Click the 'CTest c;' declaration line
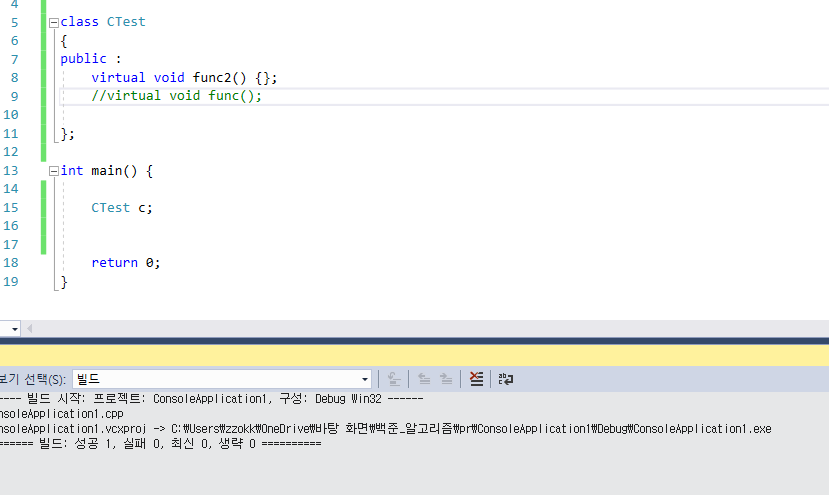The width and height of the screenshot is (829, 495). (122, 208)
